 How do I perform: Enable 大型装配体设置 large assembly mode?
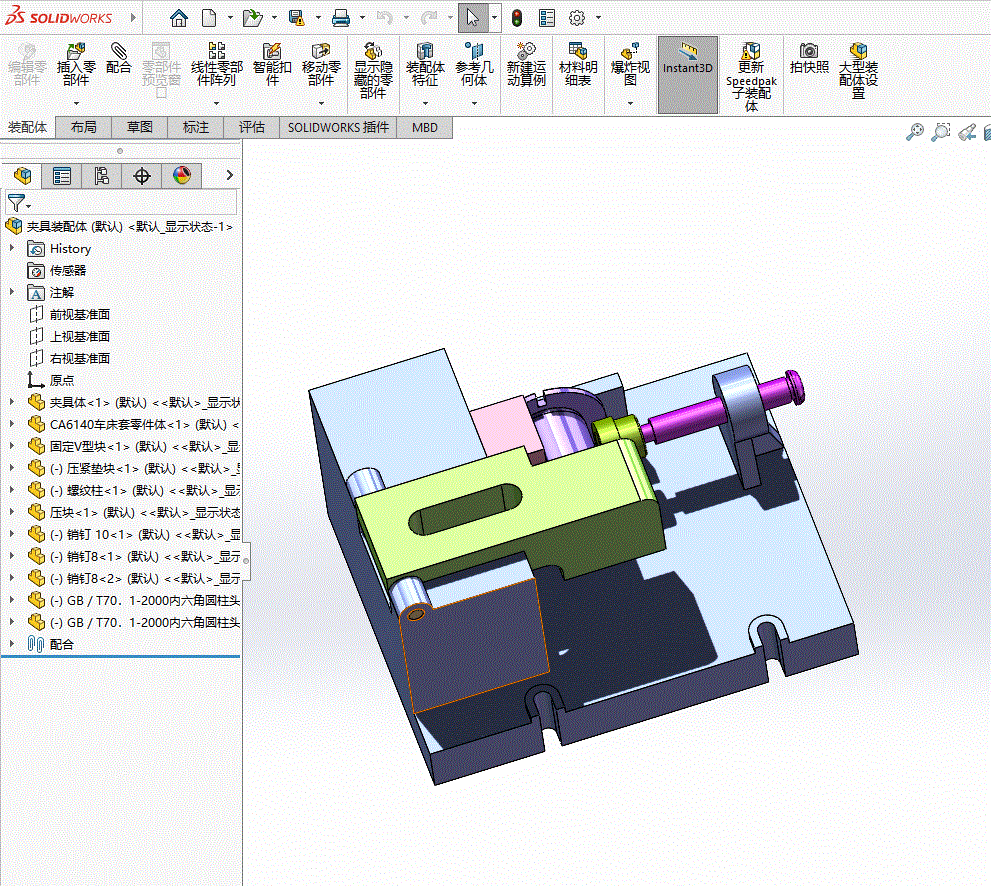coord(858,68)
